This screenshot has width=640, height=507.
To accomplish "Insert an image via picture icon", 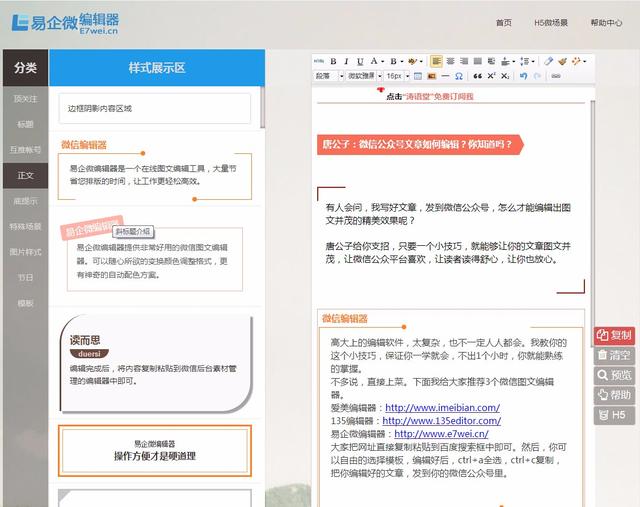I will click(432, 76).
